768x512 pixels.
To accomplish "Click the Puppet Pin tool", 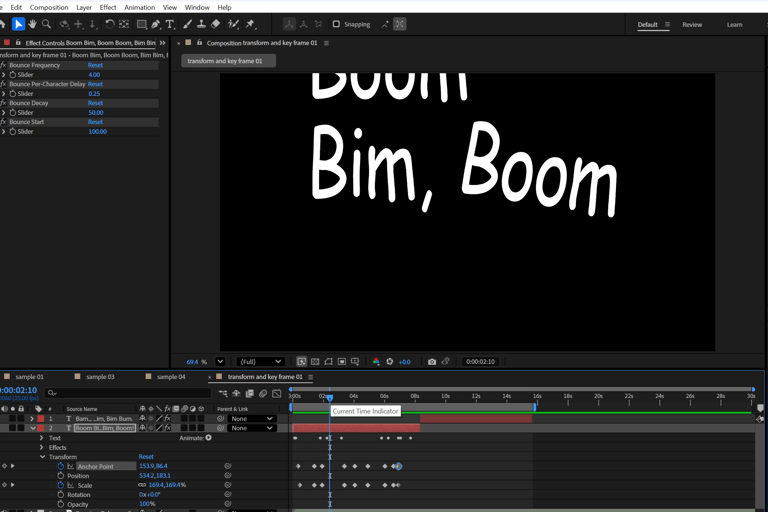I will click(250, 24).
